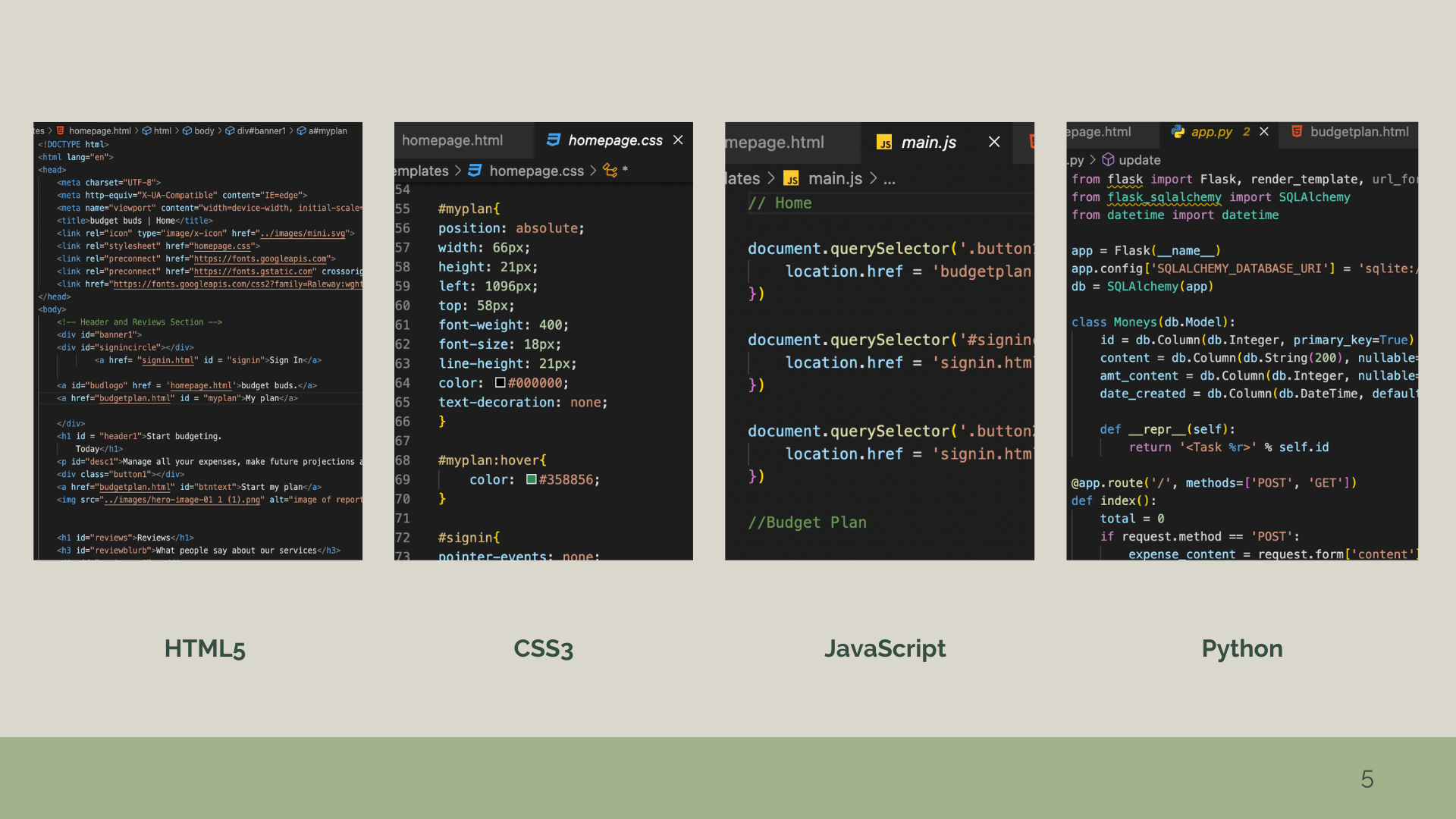Click the JS icon on the main.js tab

pos(884,143)
